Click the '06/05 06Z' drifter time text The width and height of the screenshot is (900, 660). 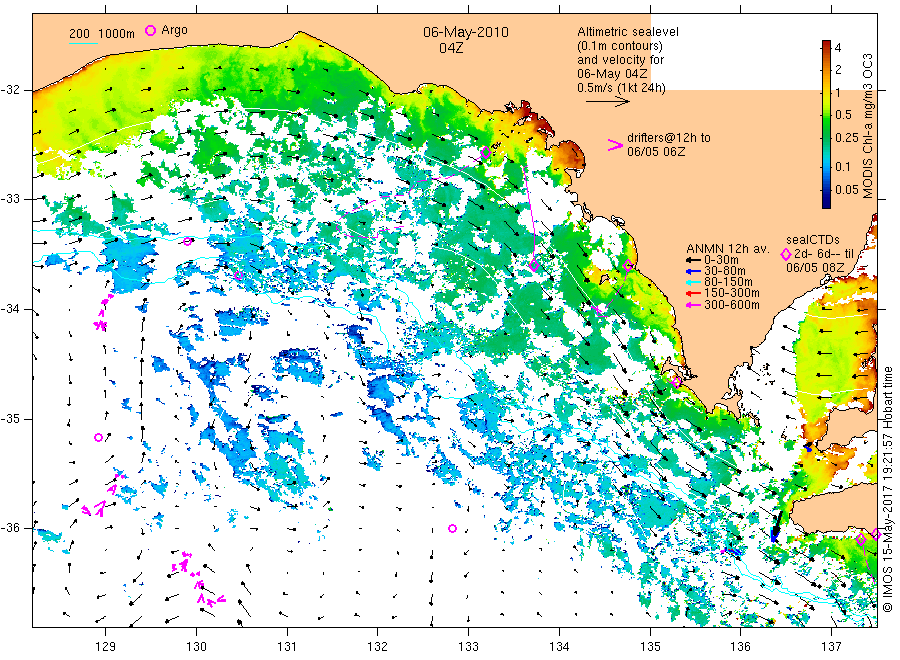[x=655, y=152]
